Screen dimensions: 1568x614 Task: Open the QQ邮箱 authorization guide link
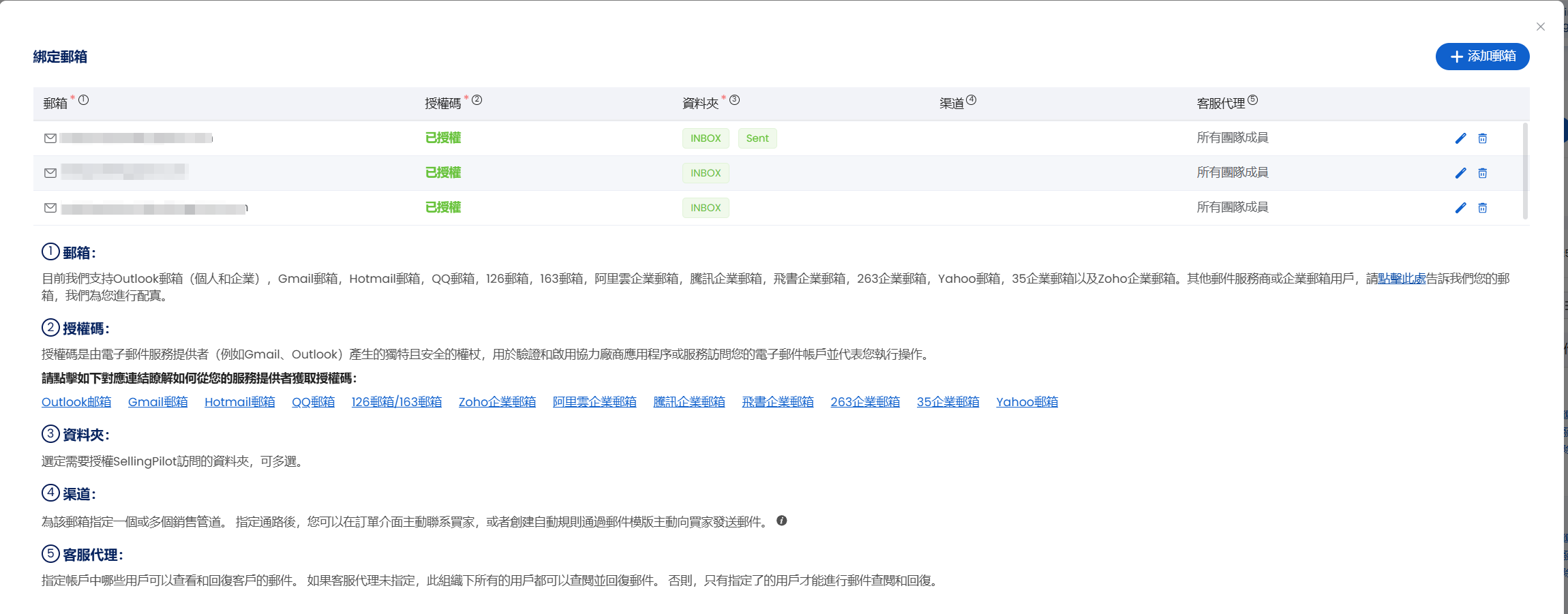point(313,401)
